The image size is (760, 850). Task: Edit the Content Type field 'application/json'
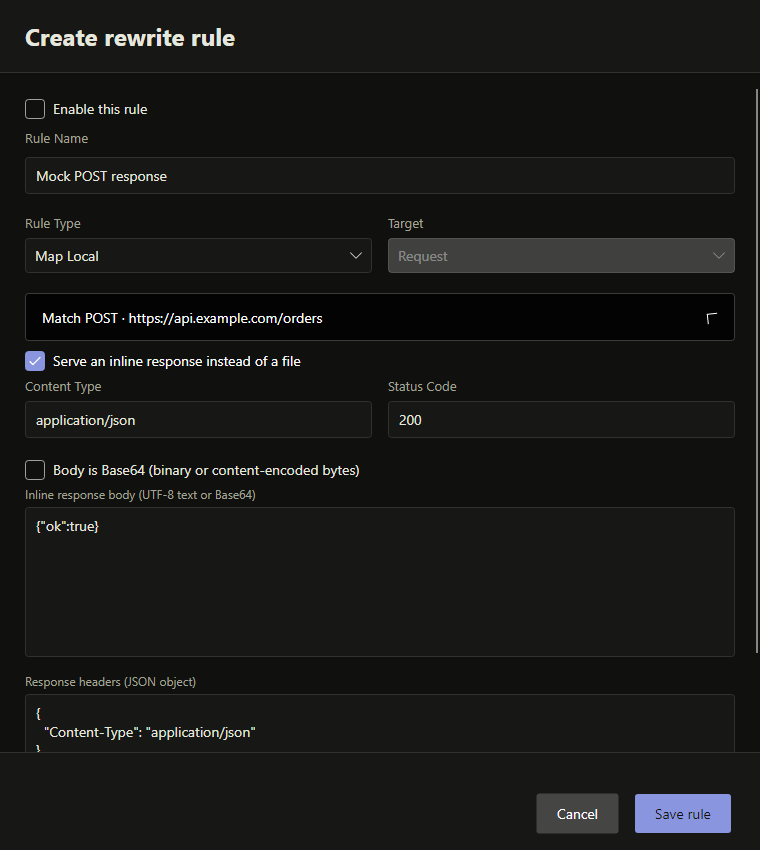pos(198,420)
